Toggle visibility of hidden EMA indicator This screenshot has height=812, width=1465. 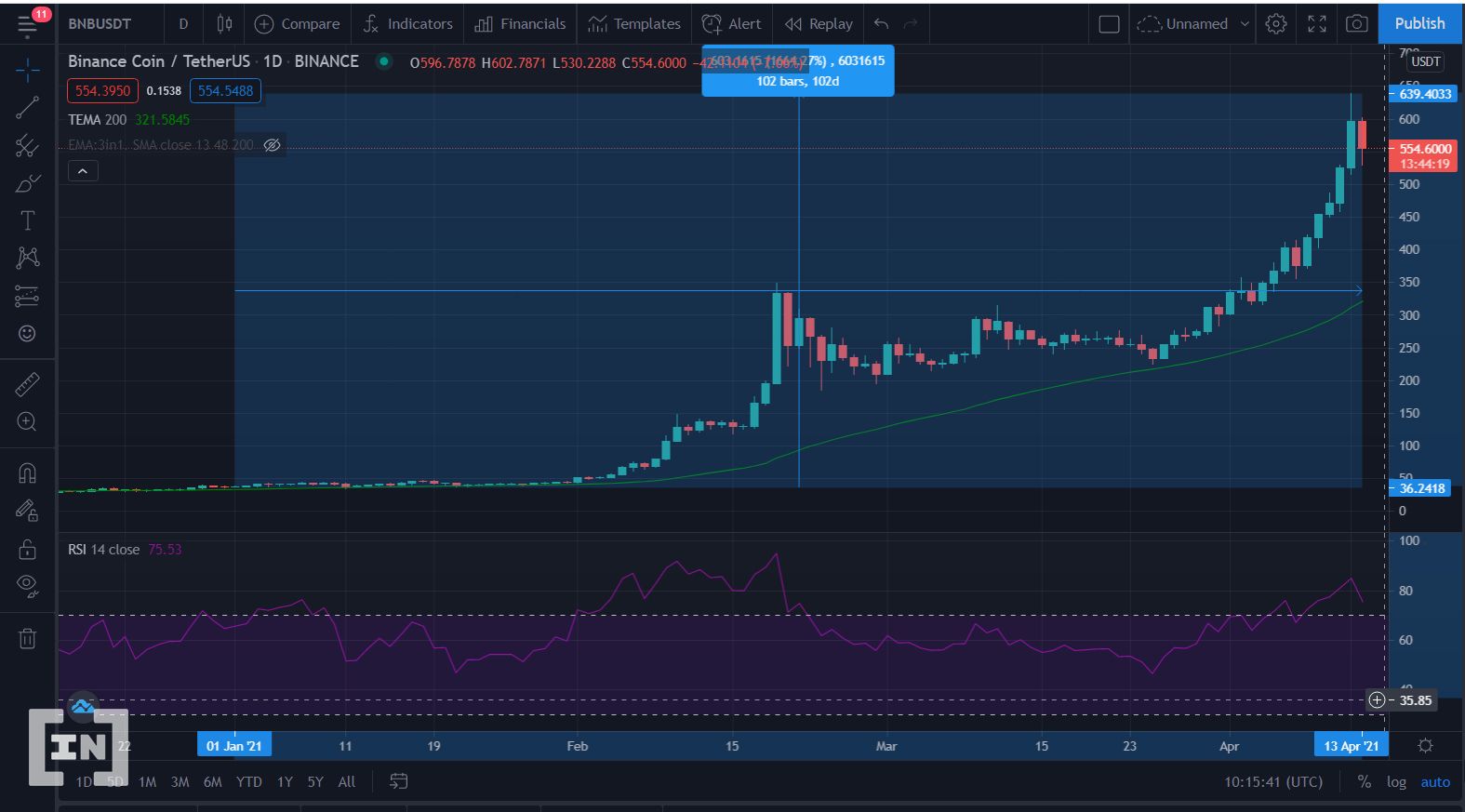coord(272,145)
